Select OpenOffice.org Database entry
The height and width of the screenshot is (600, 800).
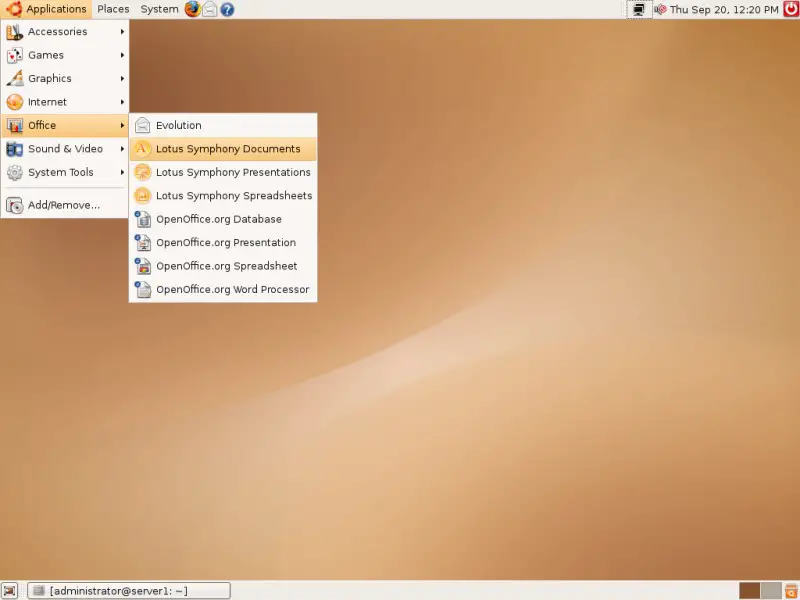click(223, 219)
